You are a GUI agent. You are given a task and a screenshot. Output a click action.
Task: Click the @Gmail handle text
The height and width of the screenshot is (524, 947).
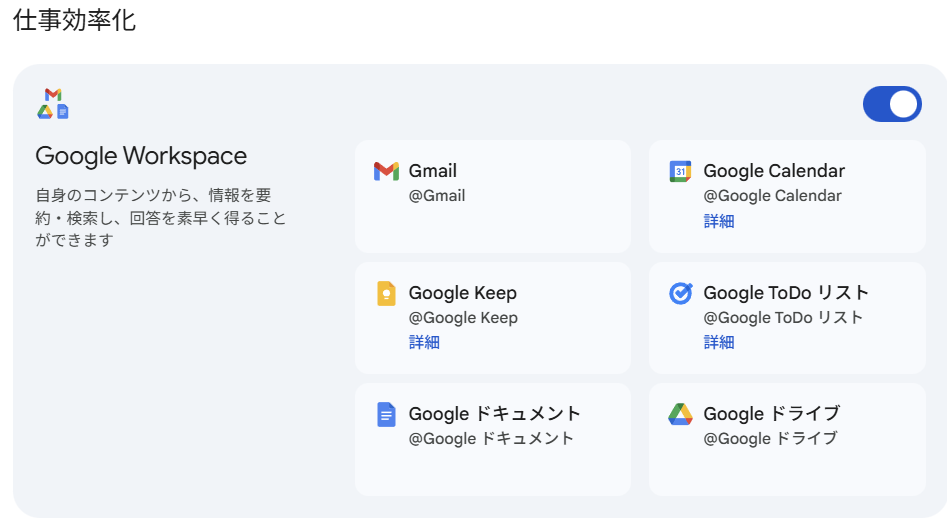[x=437, y=196]
